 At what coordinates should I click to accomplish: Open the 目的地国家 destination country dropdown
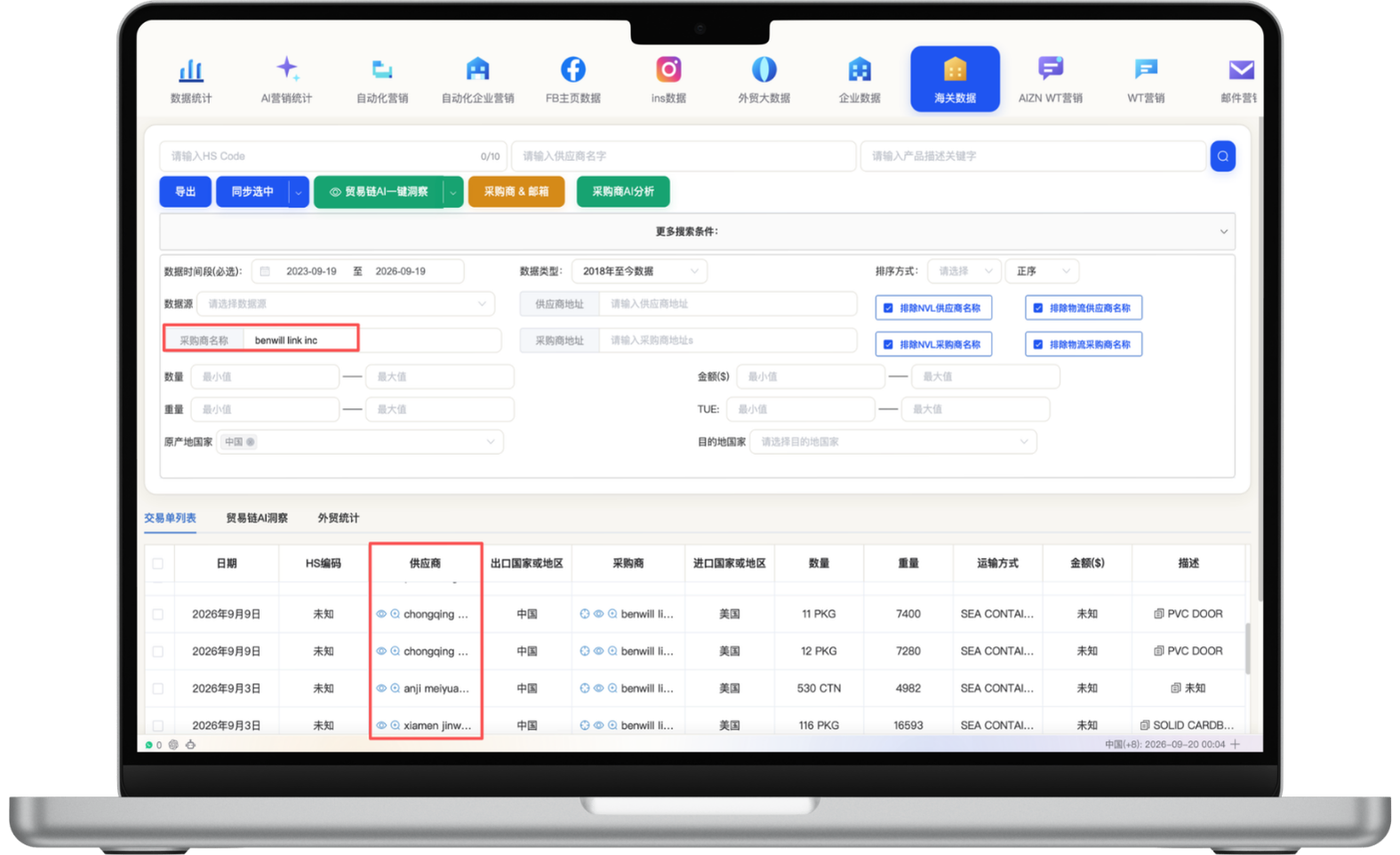click(x=892, y=442)
